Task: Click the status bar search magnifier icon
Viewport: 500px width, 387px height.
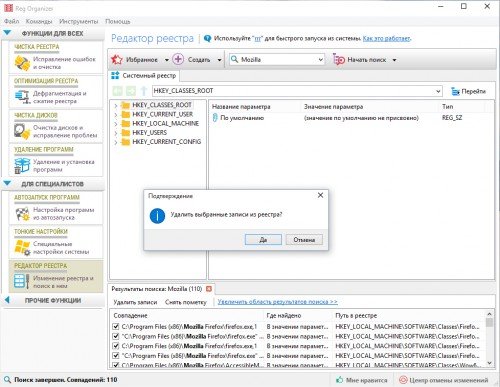Action: 7,380
